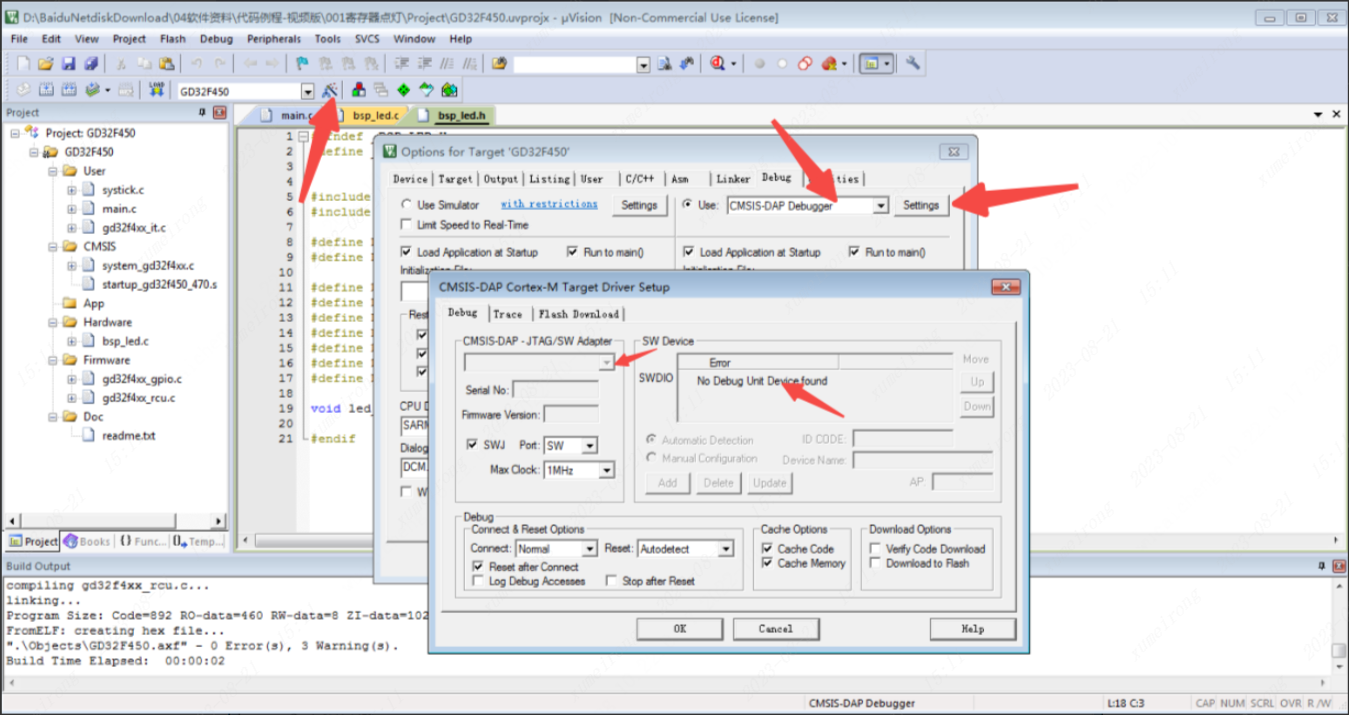Open the Reset Autodetect dropdown

pos(726,549)
